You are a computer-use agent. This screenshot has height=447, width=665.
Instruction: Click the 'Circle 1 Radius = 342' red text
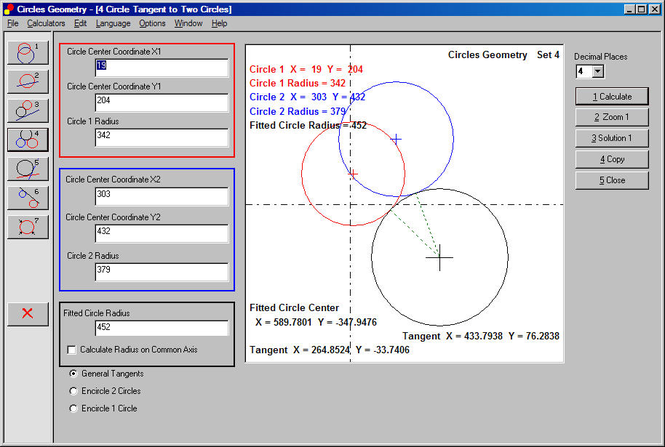(298, 83)
